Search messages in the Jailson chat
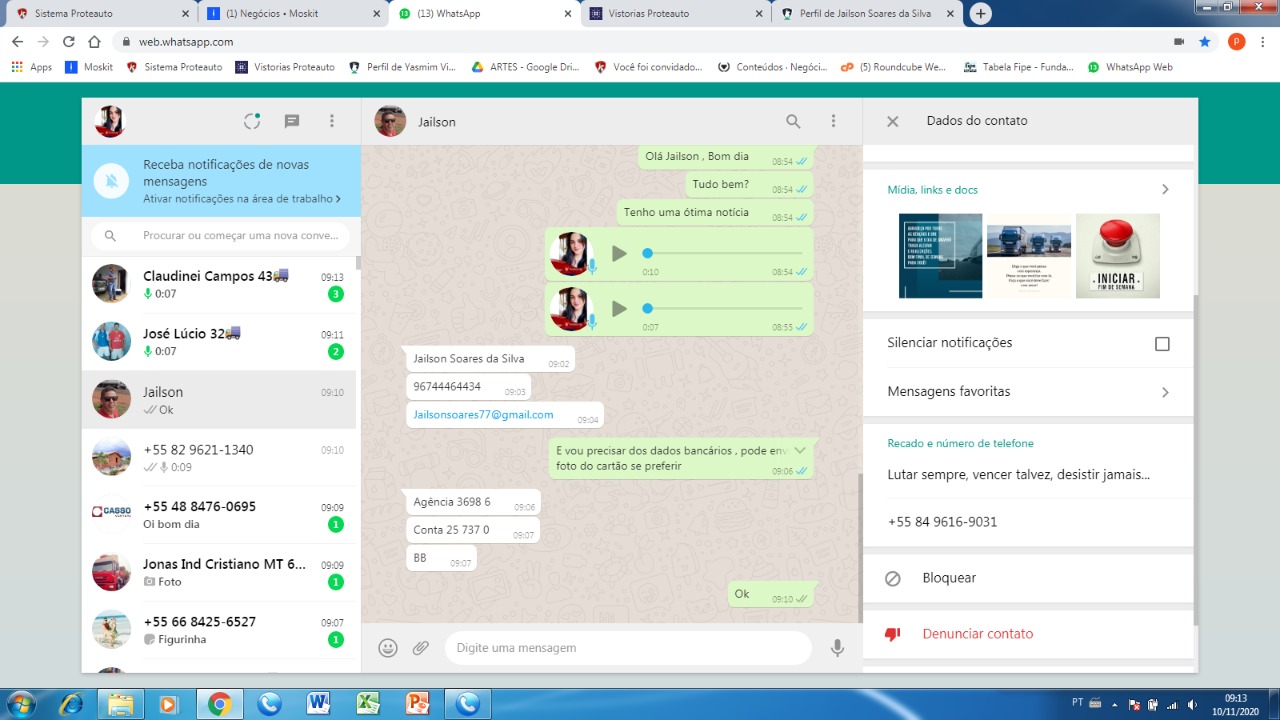Viewport: 1280px width, 720px height. (793, 121)
